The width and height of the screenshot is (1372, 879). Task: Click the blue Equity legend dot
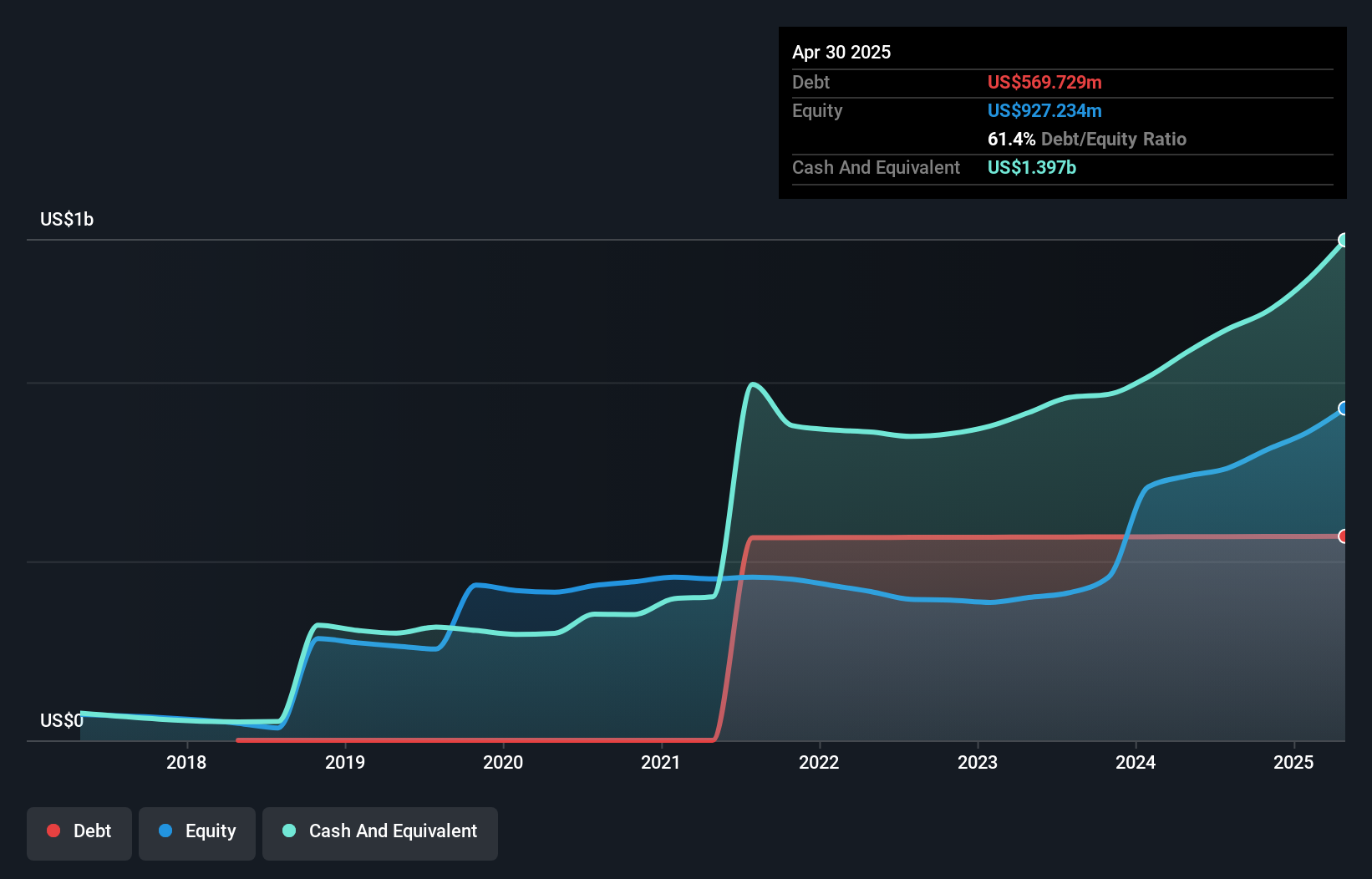point(165,831)
